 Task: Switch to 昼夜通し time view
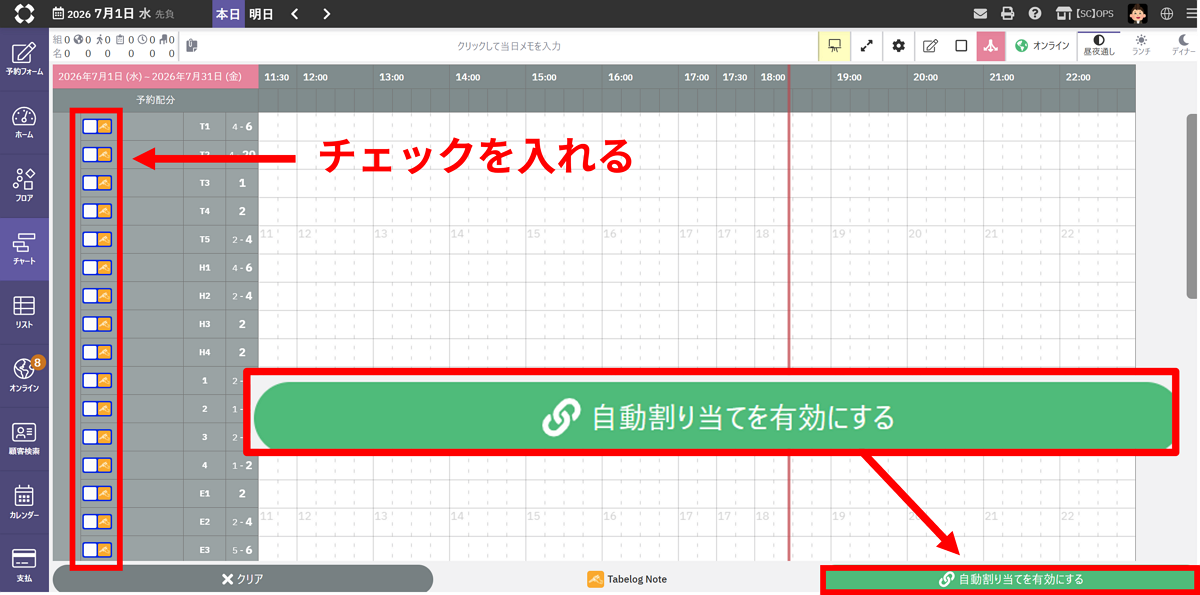(1099, 45)
